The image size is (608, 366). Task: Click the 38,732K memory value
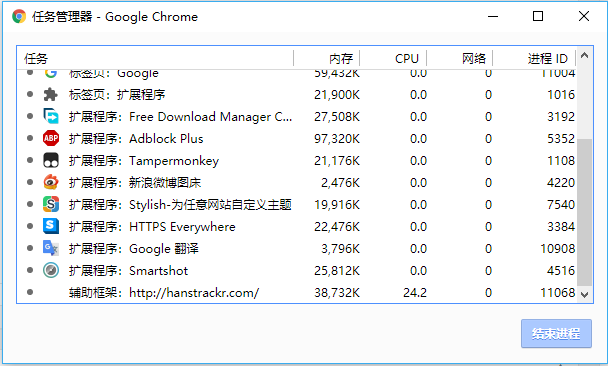(x=337, y=292)
